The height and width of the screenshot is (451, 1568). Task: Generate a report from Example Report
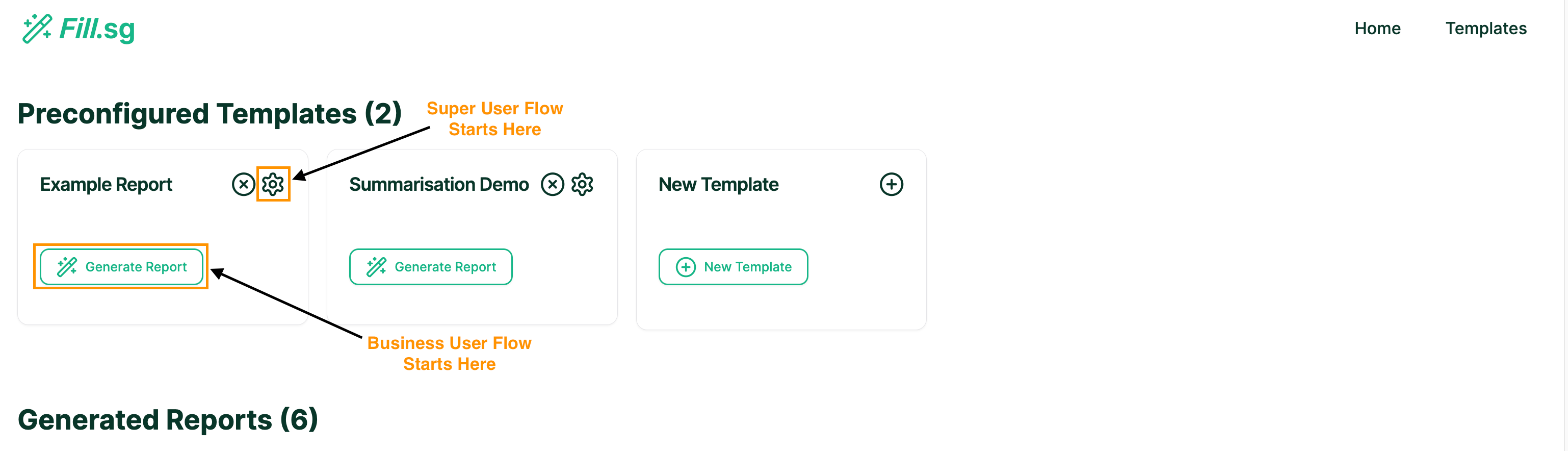point(122,267)
